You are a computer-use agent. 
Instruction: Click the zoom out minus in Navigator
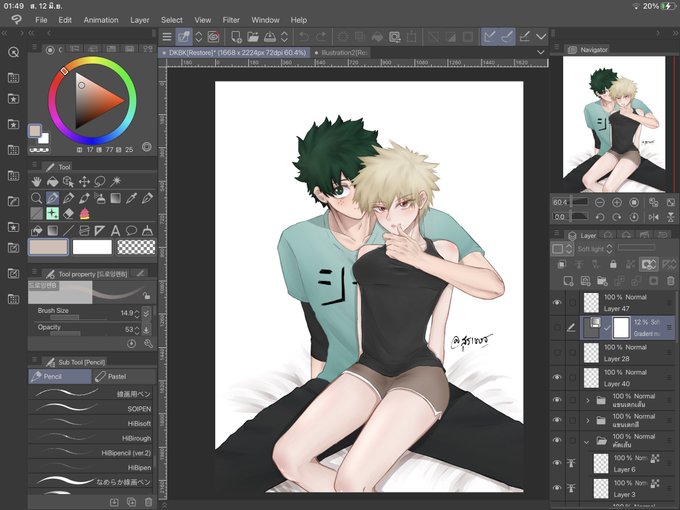600,202
